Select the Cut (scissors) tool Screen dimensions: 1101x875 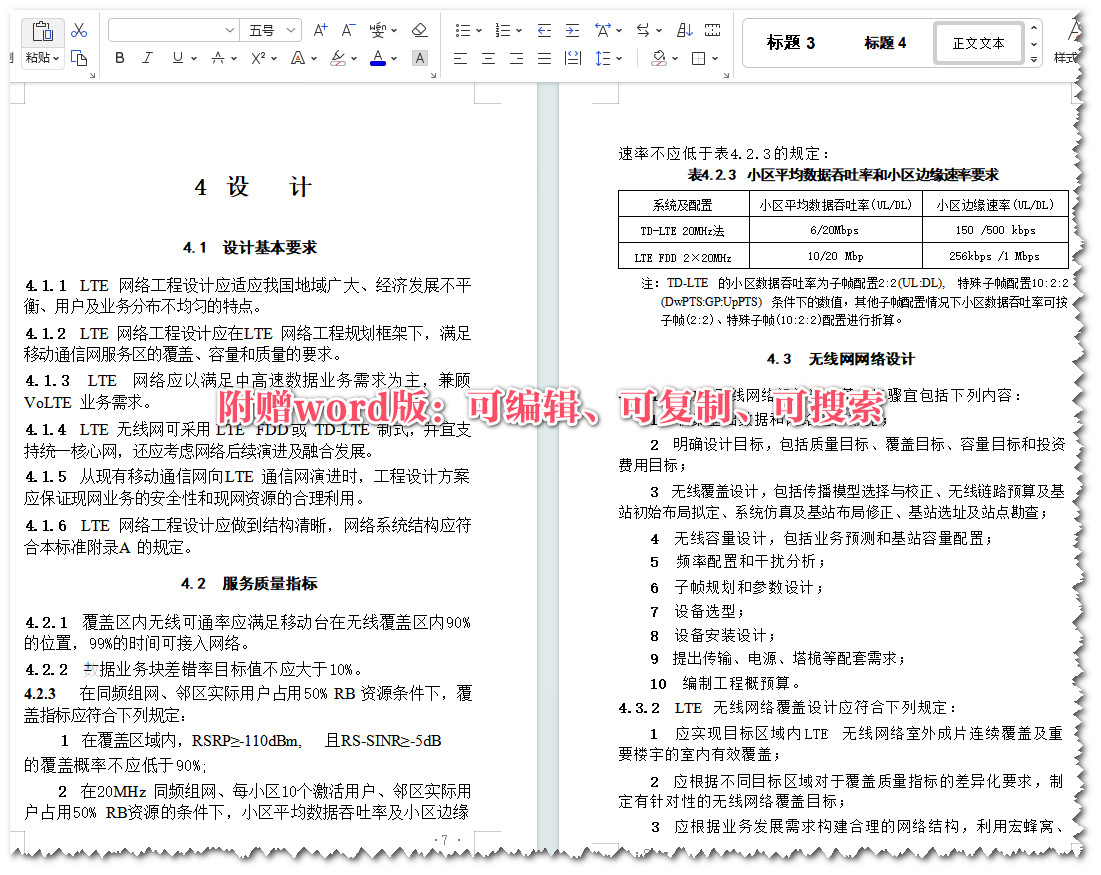[80, 30]
